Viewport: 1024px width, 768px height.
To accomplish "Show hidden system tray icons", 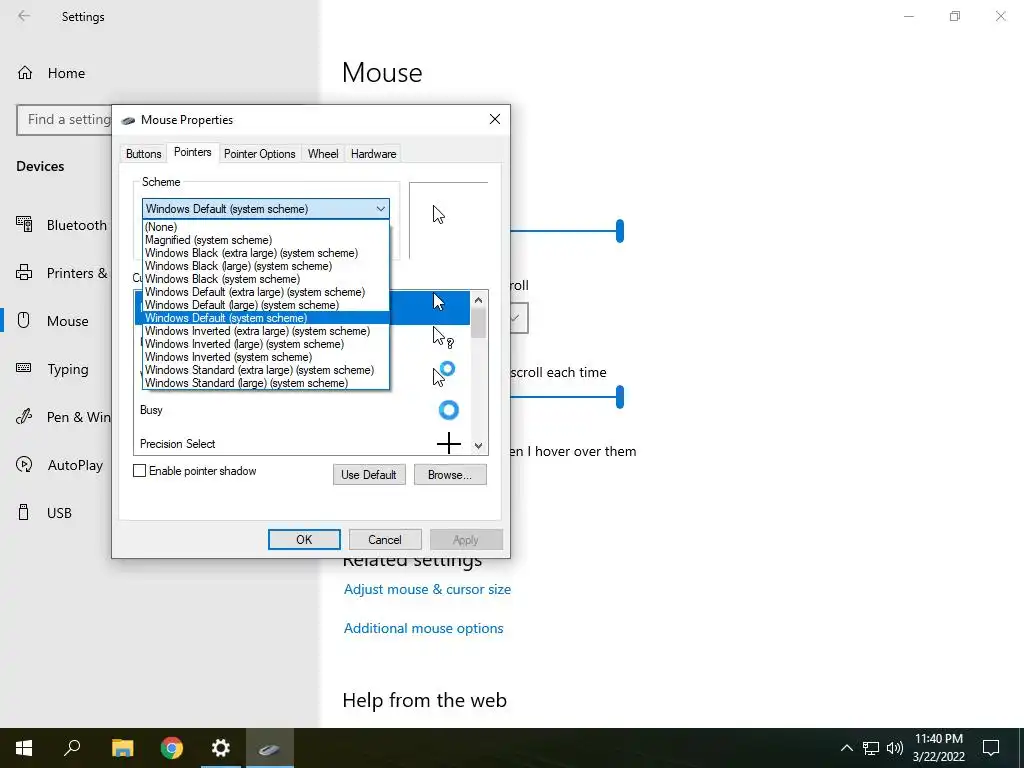I will click(x=846, y=748).
